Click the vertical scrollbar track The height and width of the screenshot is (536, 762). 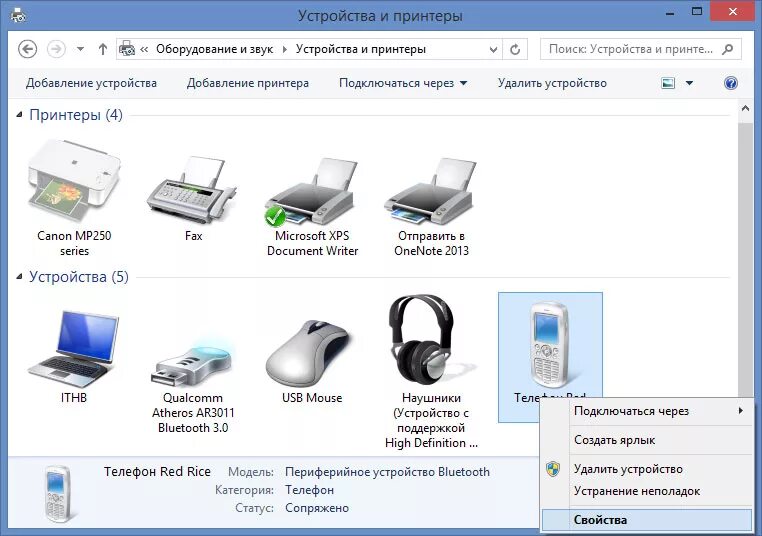(745, 258)
